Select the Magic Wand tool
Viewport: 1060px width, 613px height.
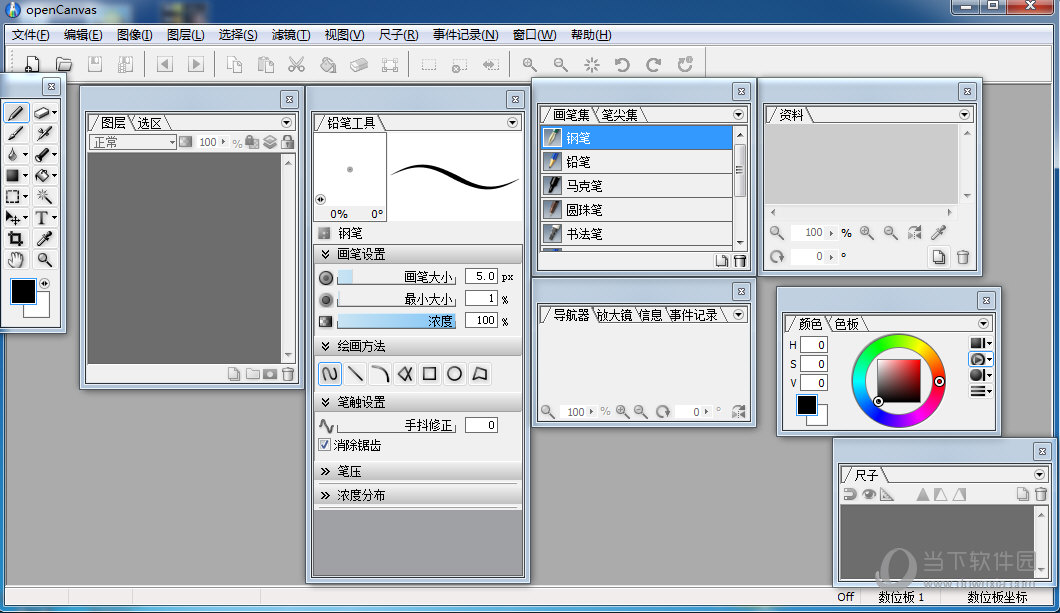point(44,197)
